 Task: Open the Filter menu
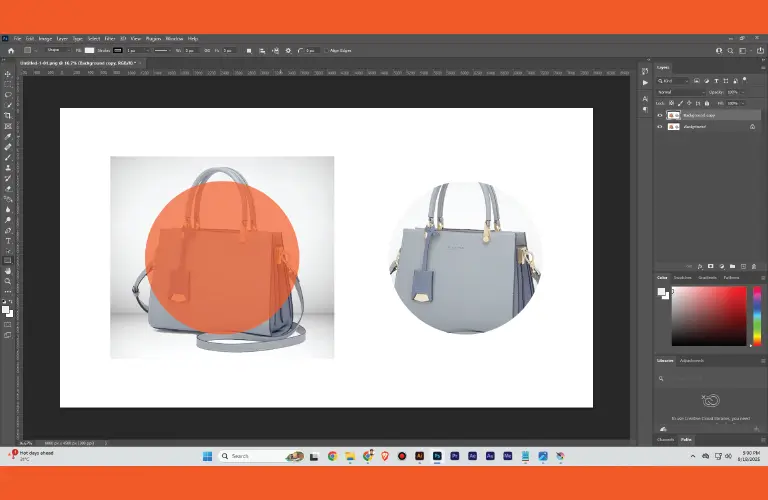(x=110, y=39)
